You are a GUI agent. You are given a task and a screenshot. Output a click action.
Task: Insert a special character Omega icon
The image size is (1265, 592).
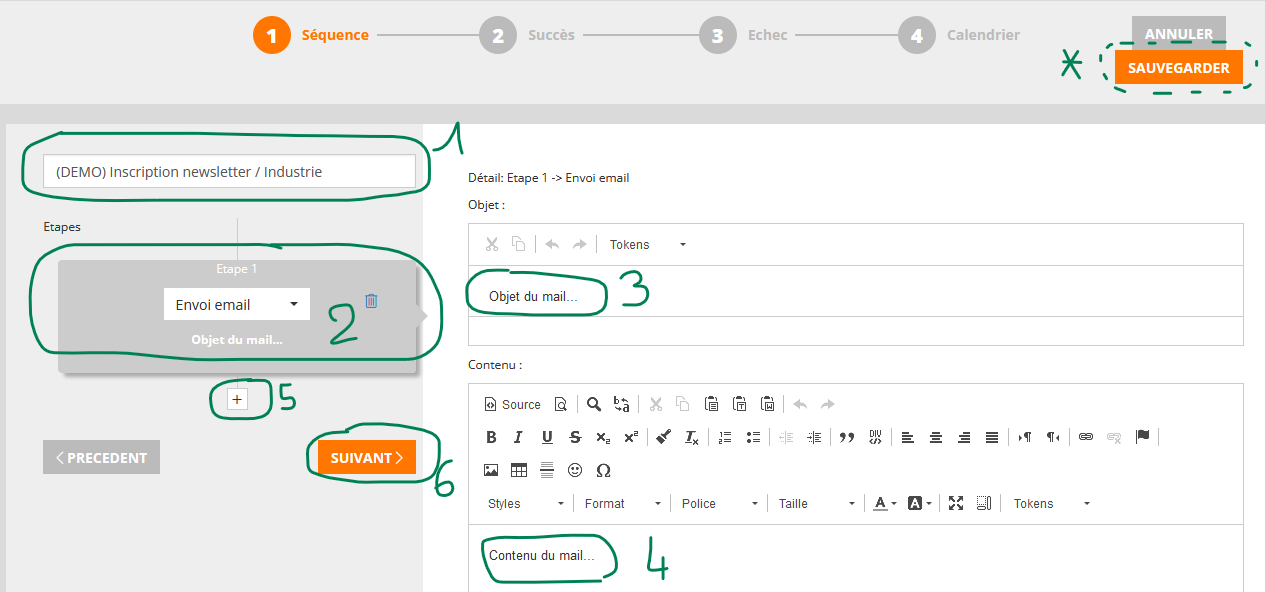pyautogui.click(x=603, y=470)
